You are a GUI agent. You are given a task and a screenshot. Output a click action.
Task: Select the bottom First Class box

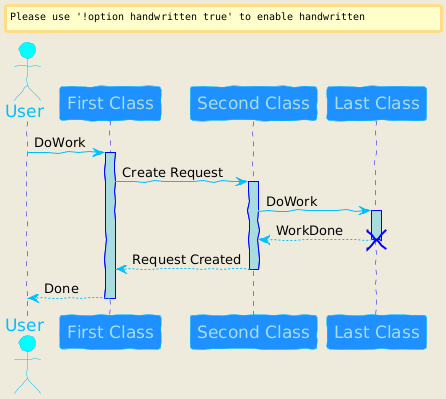coord(110,332)
